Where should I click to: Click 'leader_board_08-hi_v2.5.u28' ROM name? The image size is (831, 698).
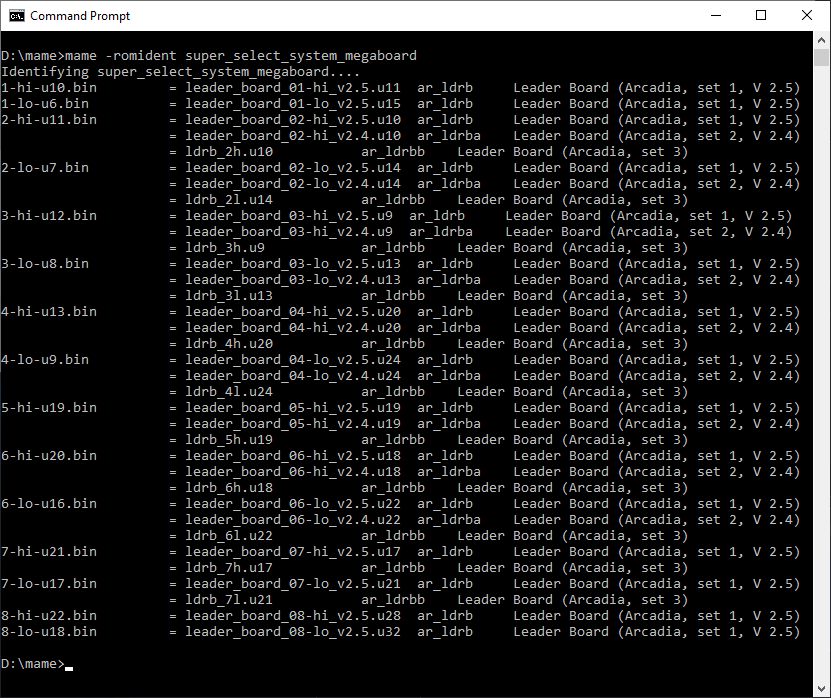[293, 615]
